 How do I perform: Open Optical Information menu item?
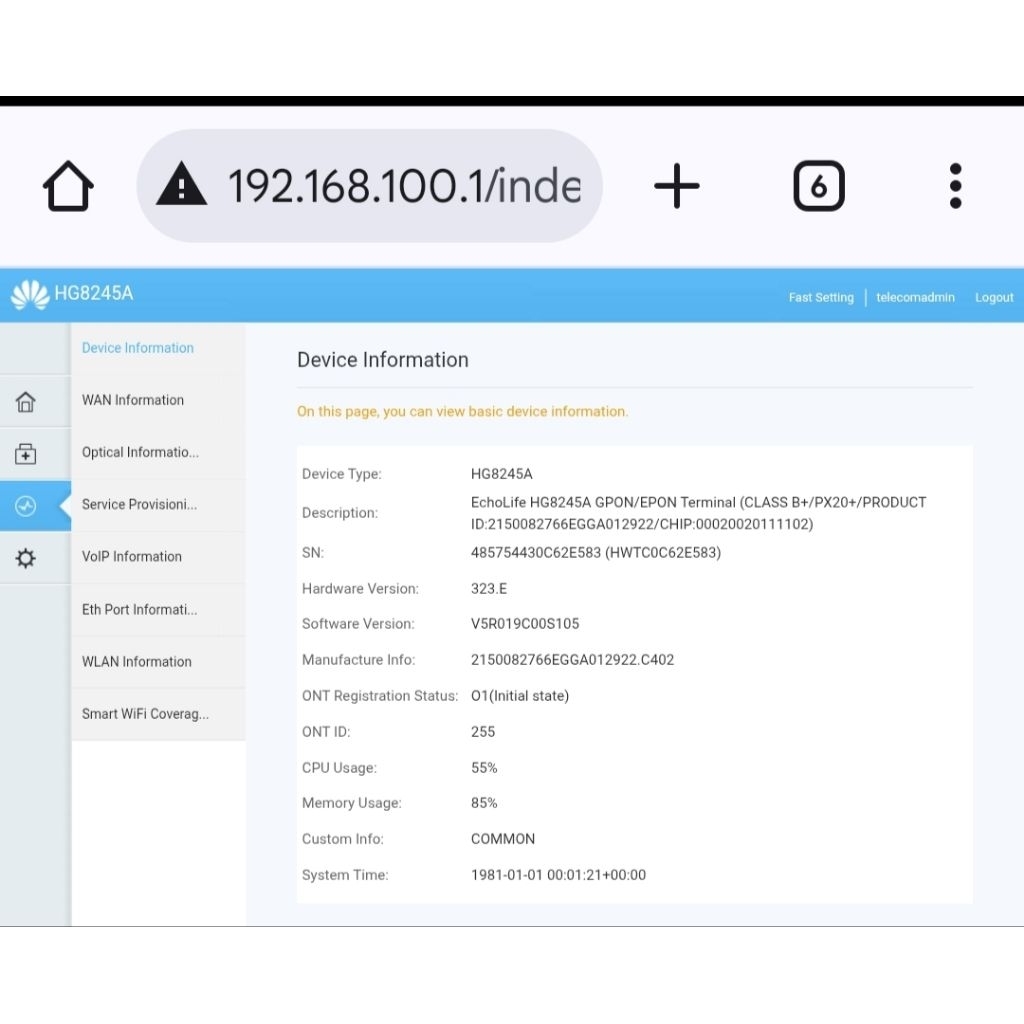tap(140, 452)
